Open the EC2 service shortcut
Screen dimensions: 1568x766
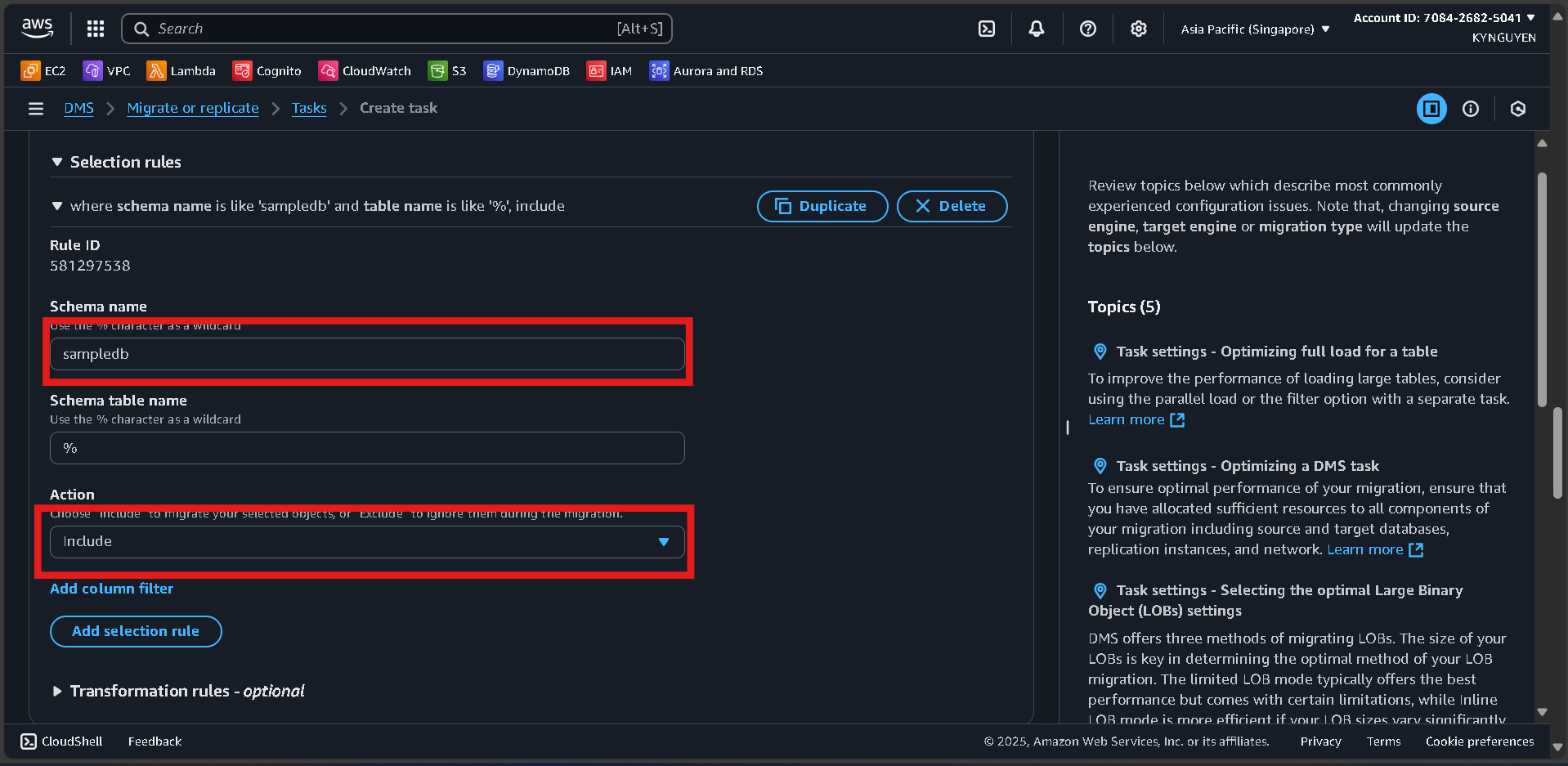coord(43,70)
